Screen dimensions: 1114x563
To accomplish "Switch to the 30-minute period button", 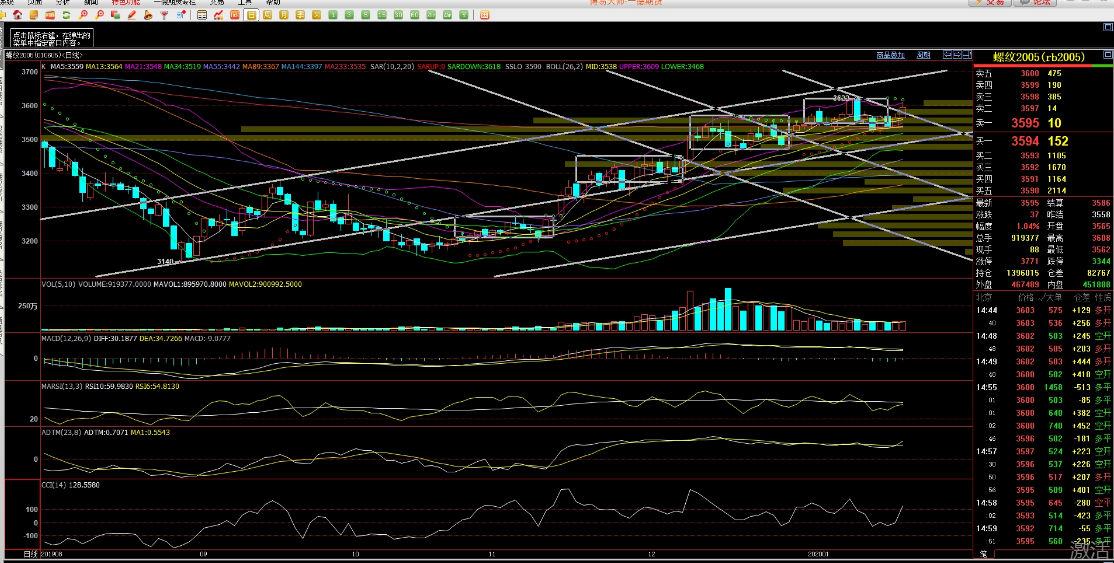I will pos(398,14).
